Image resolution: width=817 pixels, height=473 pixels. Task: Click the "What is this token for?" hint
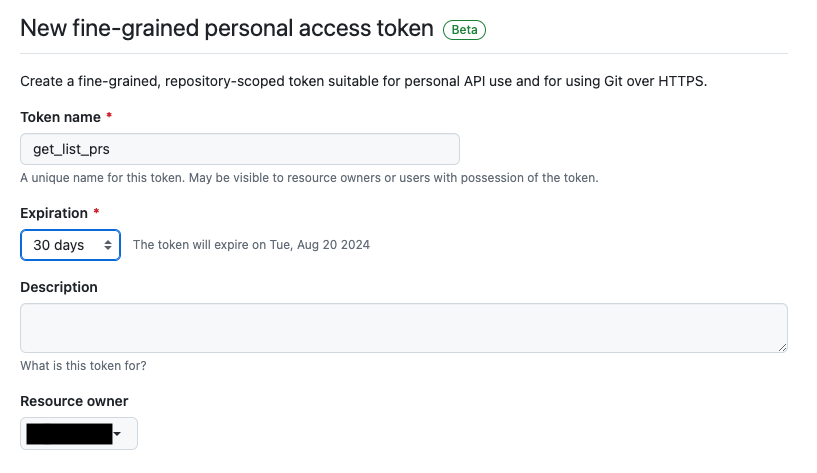pos(83,365)
